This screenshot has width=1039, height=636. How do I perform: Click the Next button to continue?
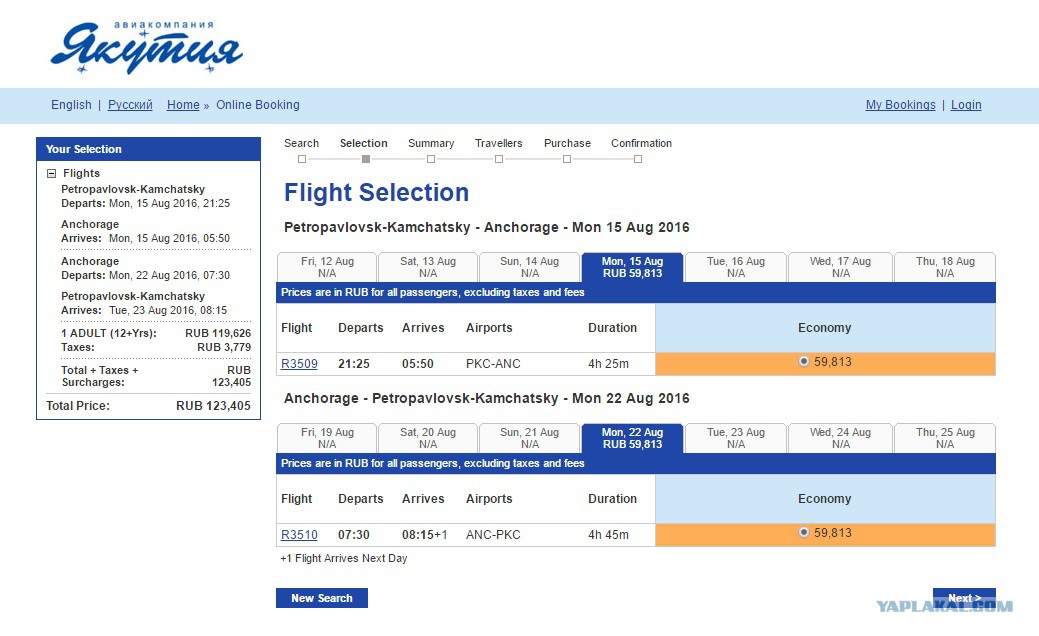tap(964, 598)
